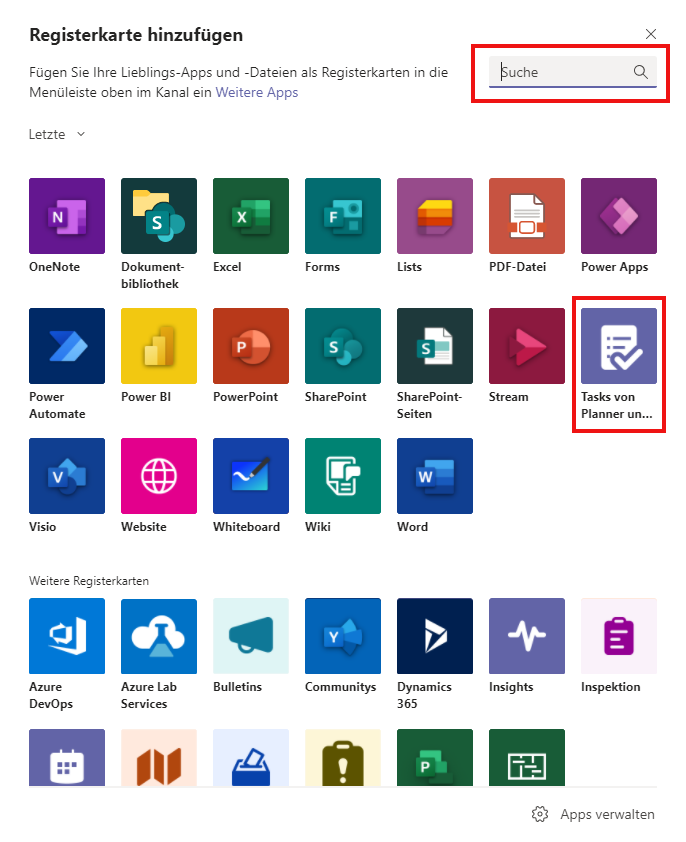Pick the Visio app tile
The width and height of the screenshot is (686, 842).
pyautogui.click(x=67, y=476)
